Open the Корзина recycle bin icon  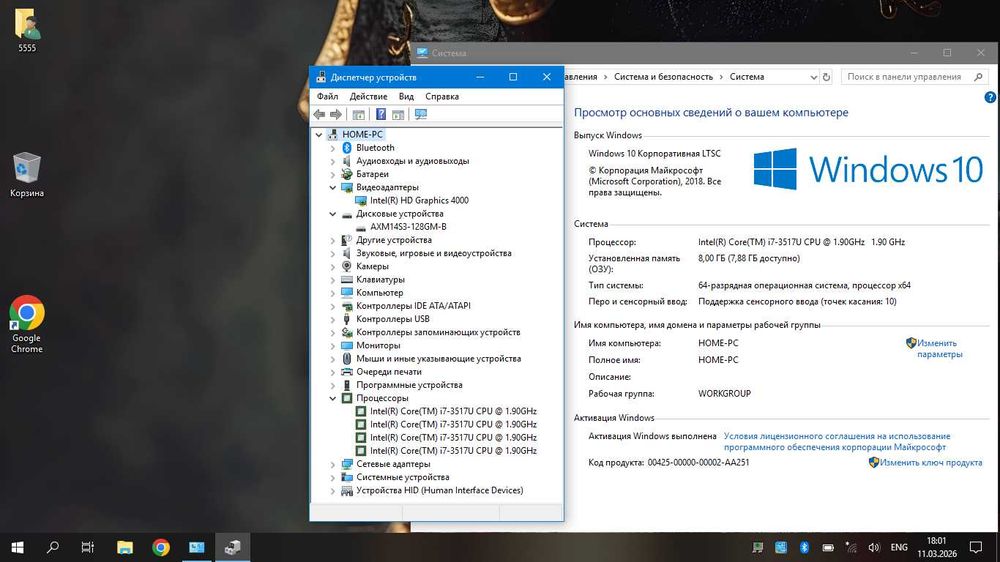pyautogui.click(x=27, y=174)
